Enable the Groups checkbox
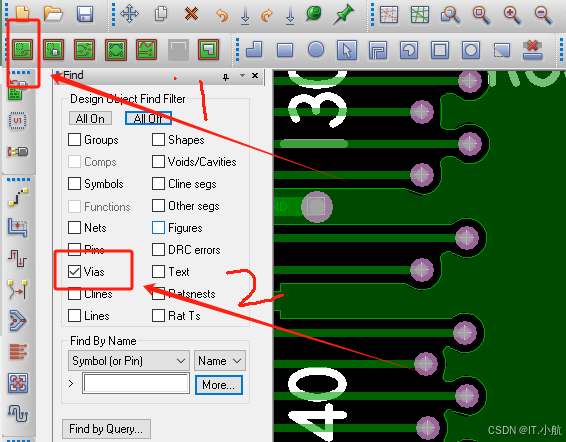This screenshot has width=566, height=442. point(74,140)
